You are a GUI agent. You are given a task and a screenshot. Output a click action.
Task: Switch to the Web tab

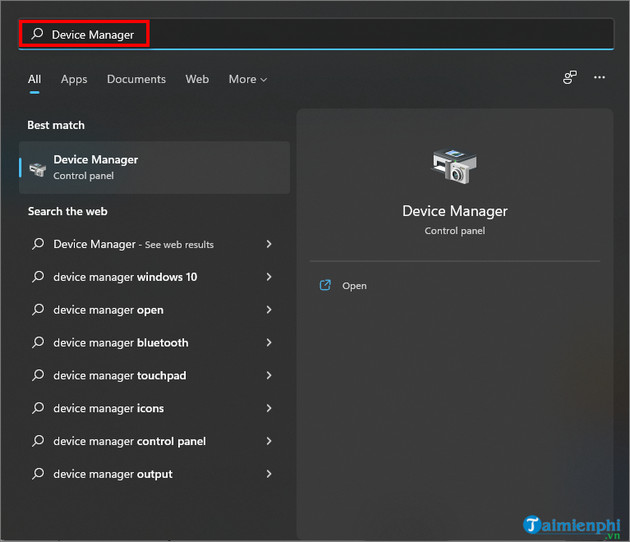tap(197, 79)
